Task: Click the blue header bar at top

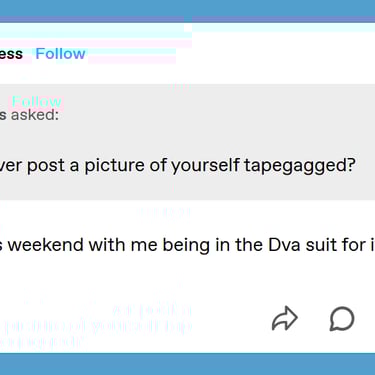Action: coord(187,8)
